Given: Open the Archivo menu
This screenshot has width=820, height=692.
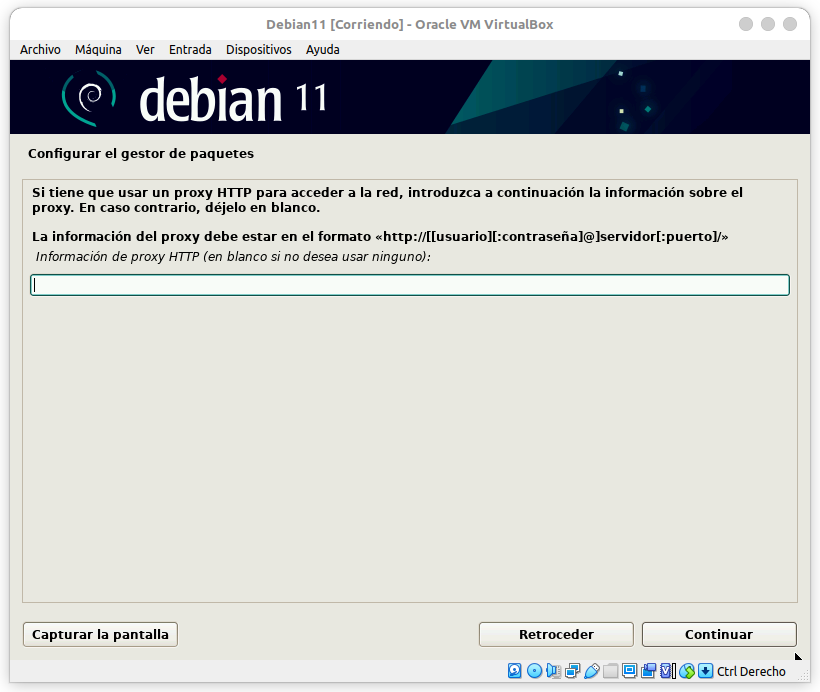Looking at the screenshot, I should tap(40, 50).
